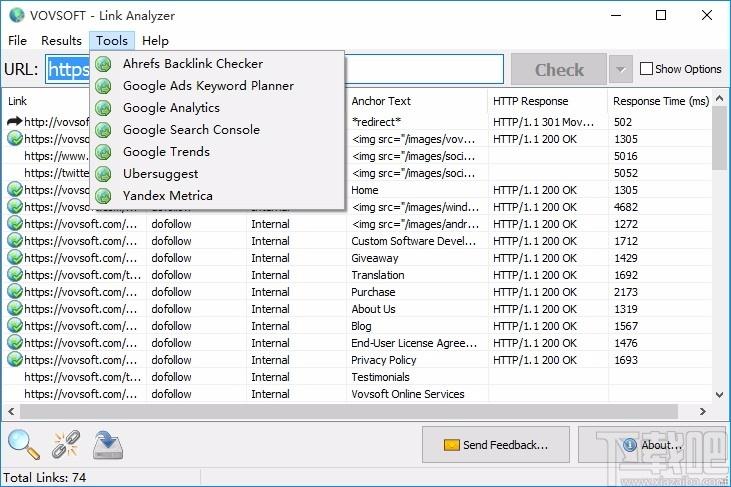The width and height of the screenshot is (731, 487).
Task: Select the "*redirect*" anchor text cell
Action: tap(376, 122)
